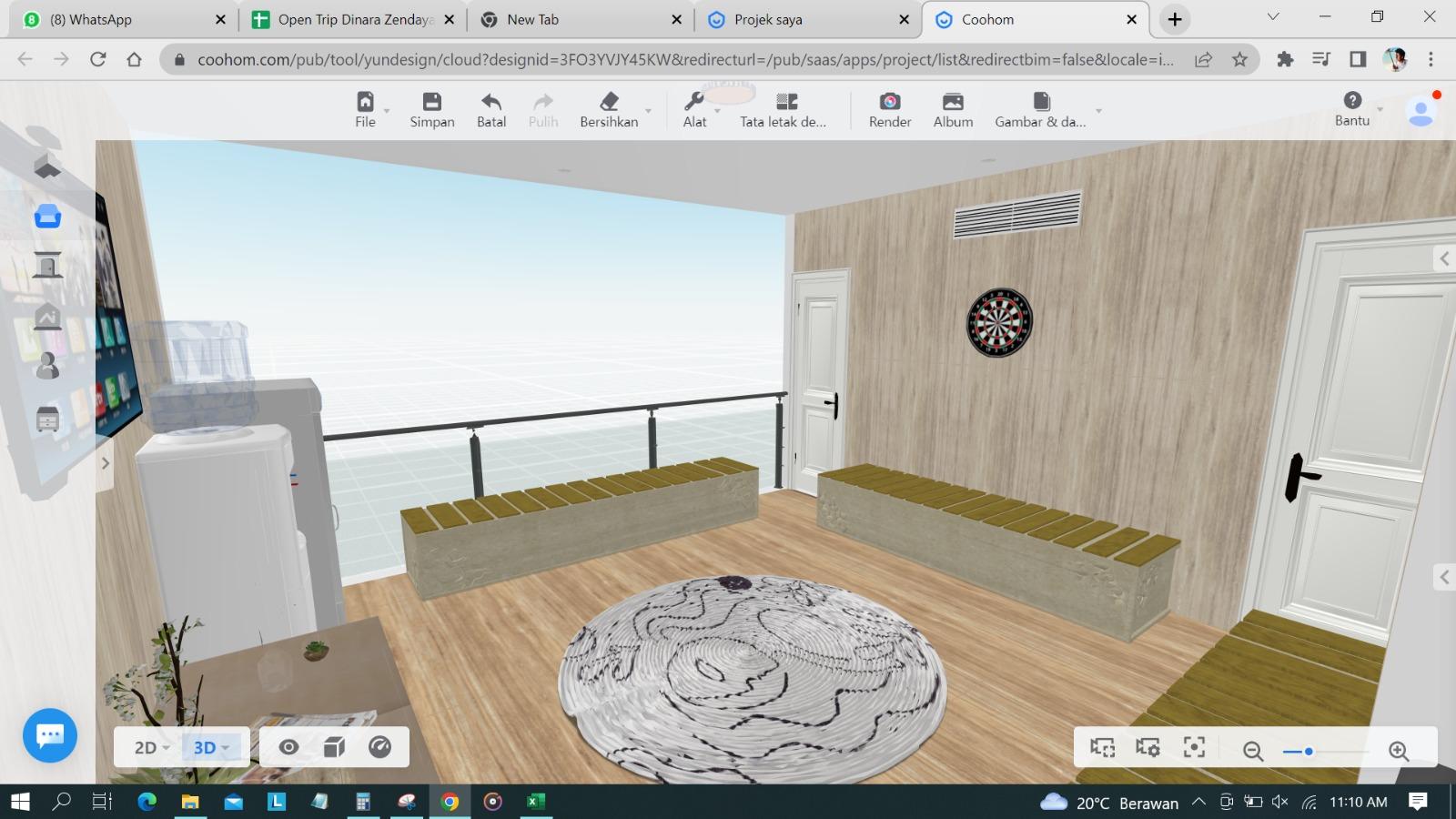
Task: Expand the lower right side panel chevron
Action: click(x=1444, y=577)
